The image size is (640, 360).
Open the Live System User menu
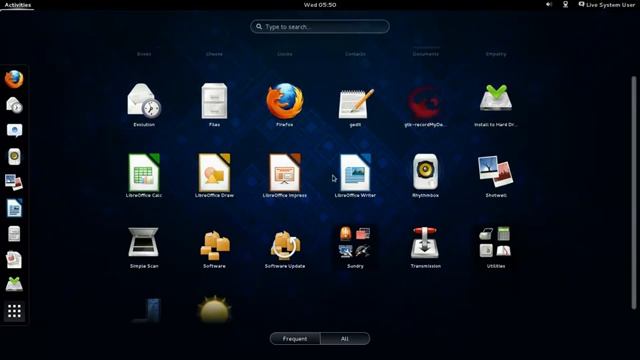[607, 5]
